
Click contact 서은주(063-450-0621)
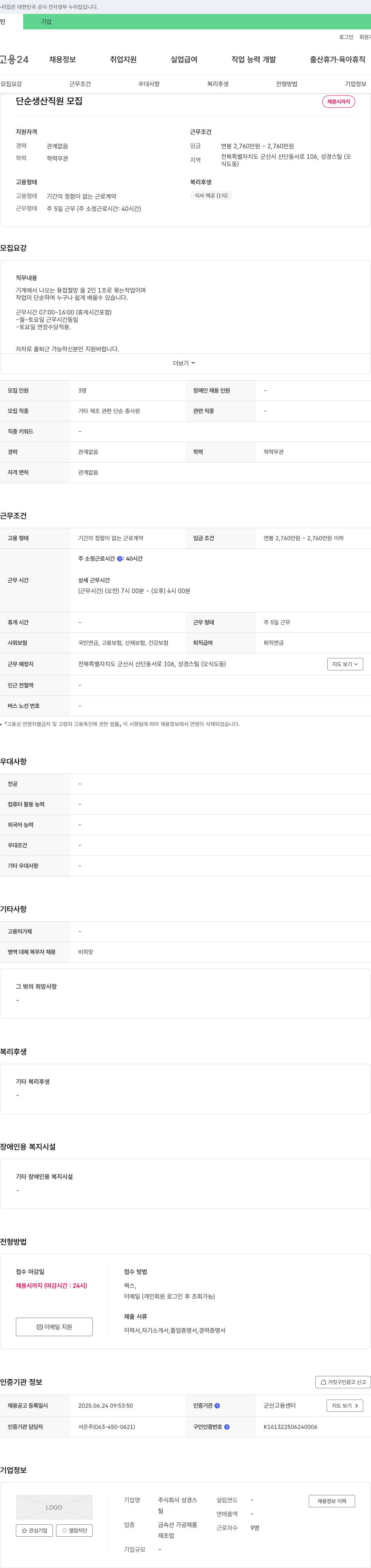pyautogui.click(x=107, y=1426)
